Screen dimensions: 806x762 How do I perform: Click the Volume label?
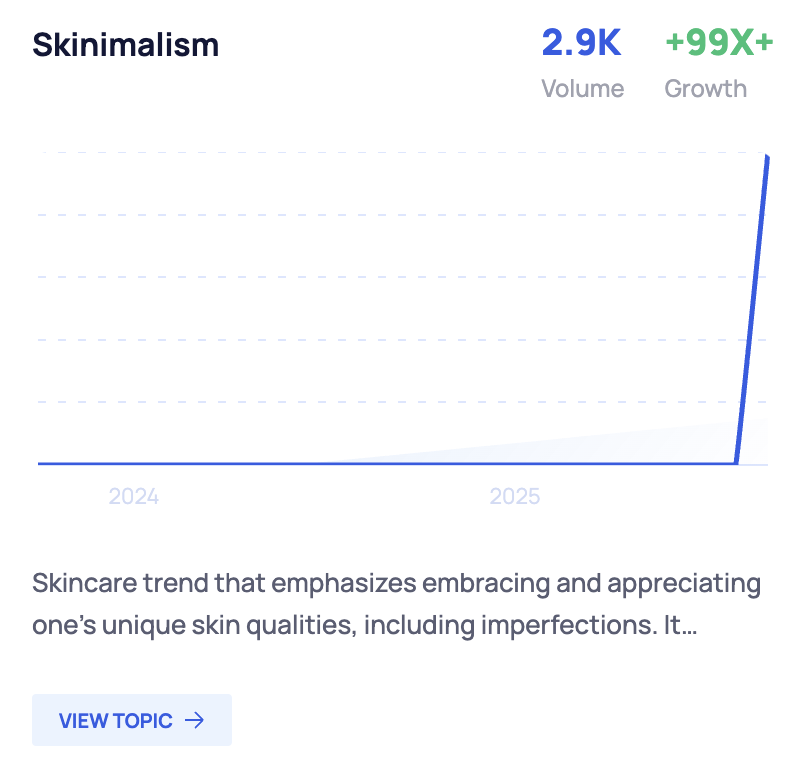coord(582,88)
